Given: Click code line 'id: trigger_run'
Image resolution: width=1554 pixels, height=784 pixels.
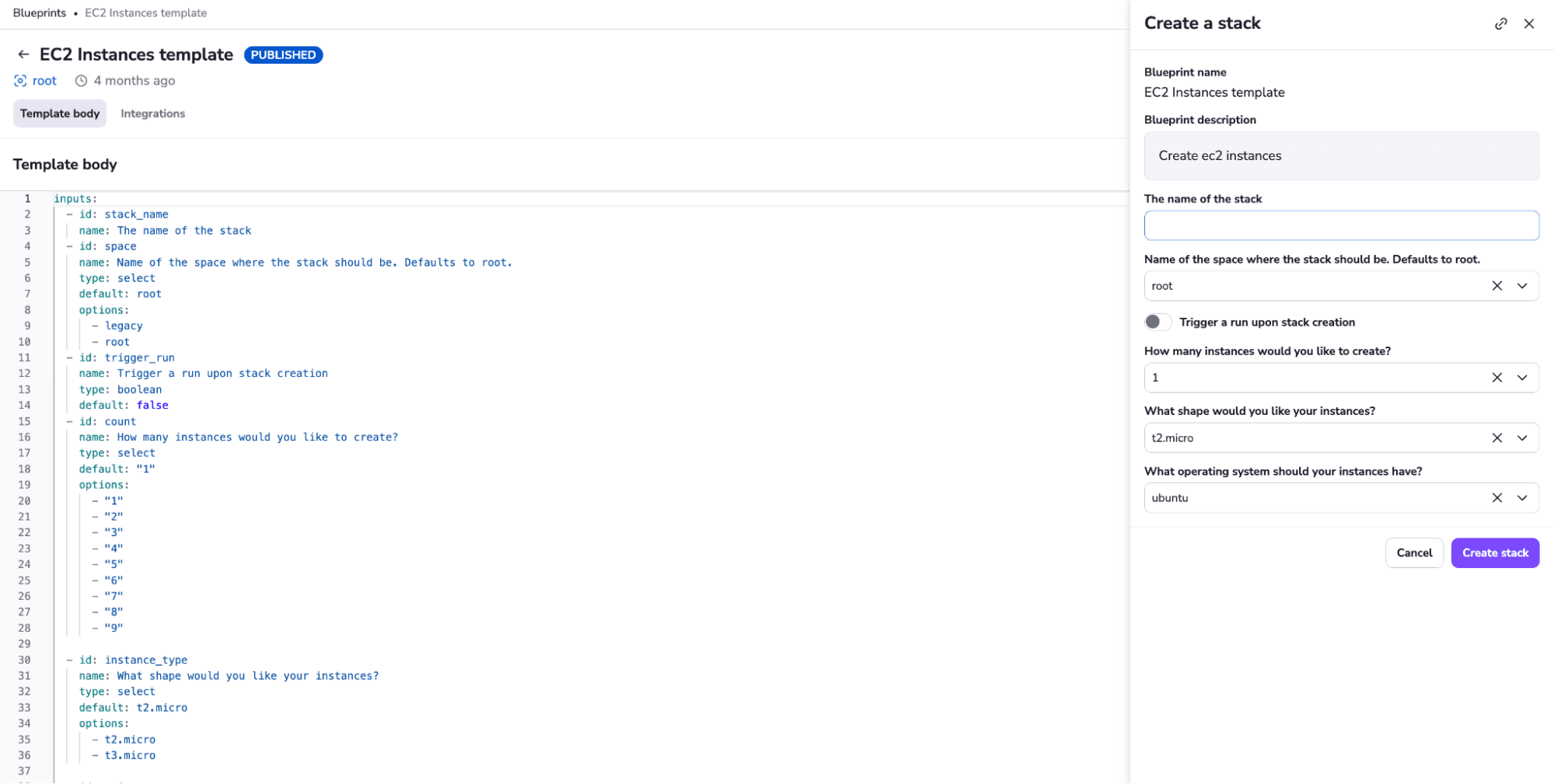Looking at the screenshot, I should (127, 358).
